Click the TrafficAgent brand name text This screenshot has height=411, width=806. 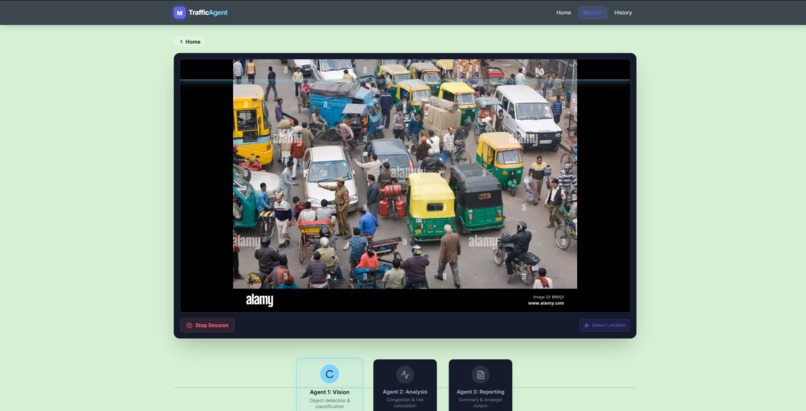pyautogui.click(x=208, y=13)
